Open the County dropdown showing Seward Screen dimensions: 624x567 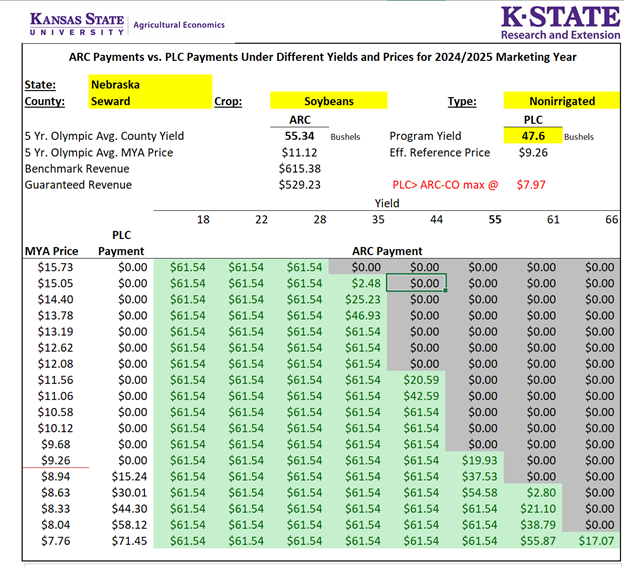click(x=150, y=101)
